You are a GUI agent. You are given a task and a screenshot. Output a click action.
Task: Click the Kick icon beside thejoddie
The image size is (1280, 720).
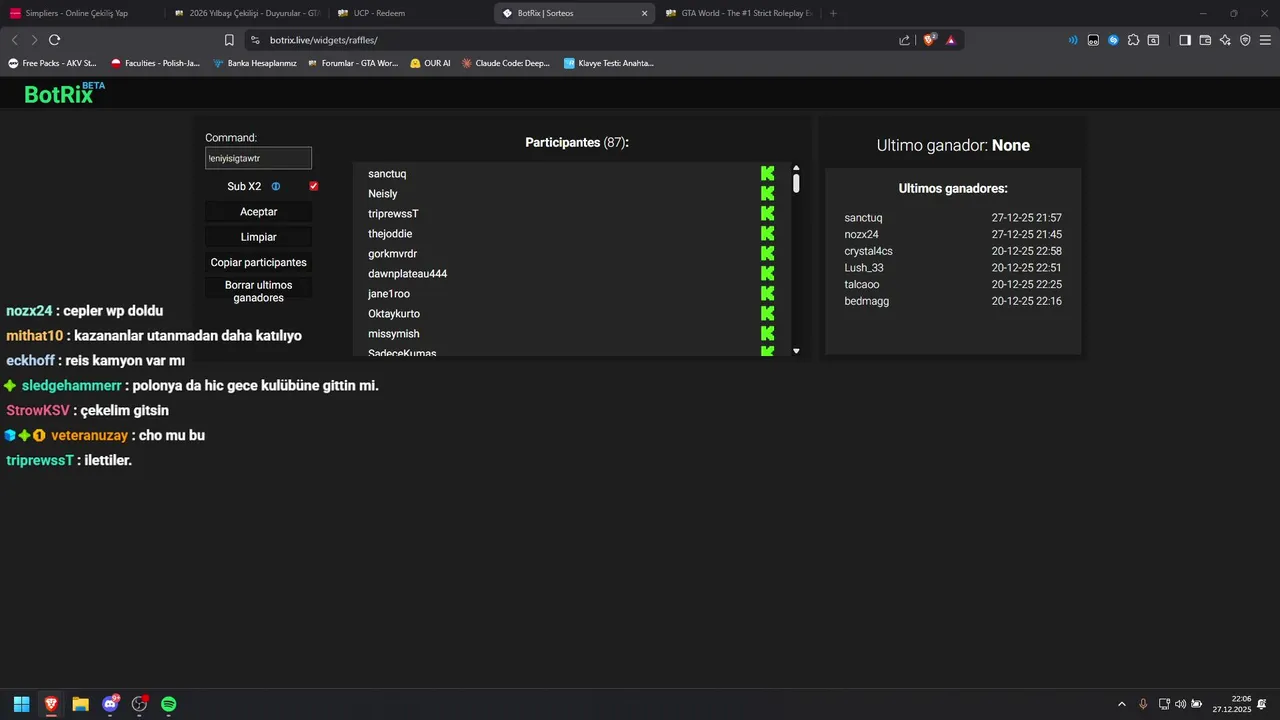tap(767, 234)
